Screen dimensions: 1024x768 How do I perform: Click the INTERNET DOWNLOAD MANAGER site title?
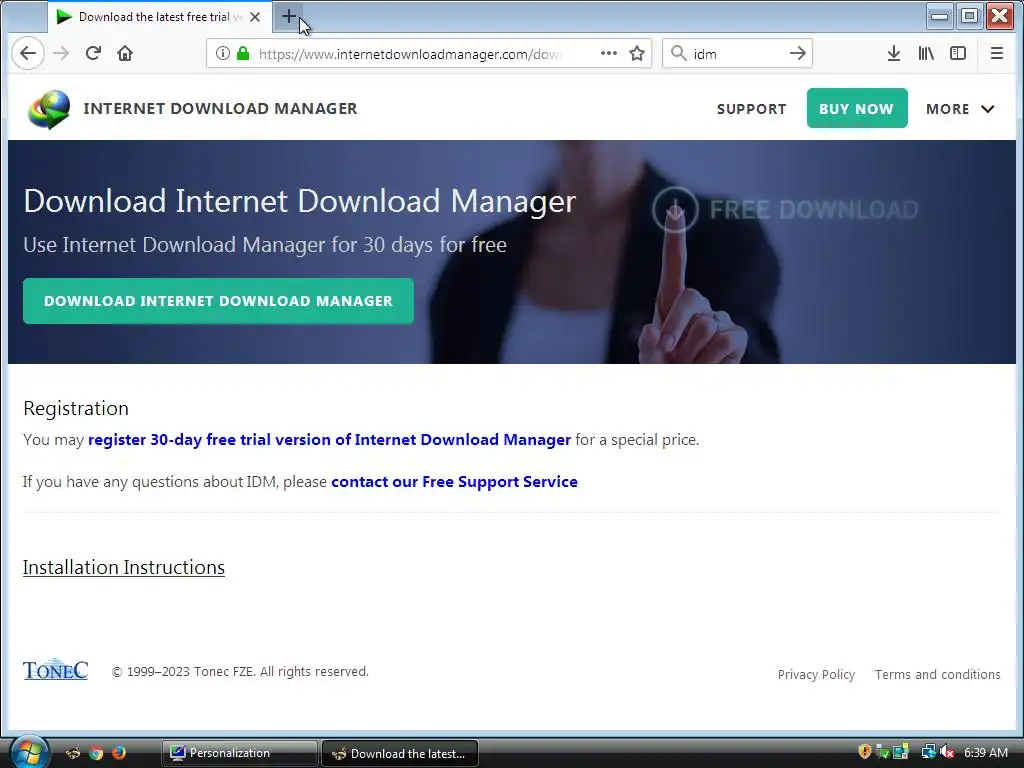click(220, 108)
